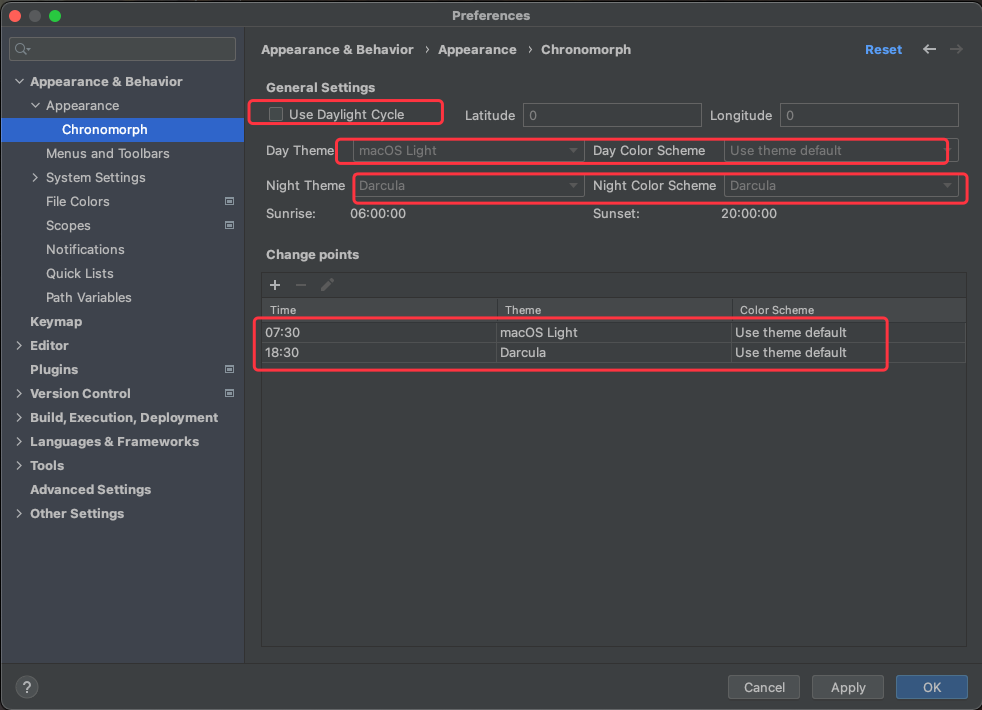Expand the Version Control section
Screen dimensions: 982x710
pyautogui.click(x=19, y=393)
